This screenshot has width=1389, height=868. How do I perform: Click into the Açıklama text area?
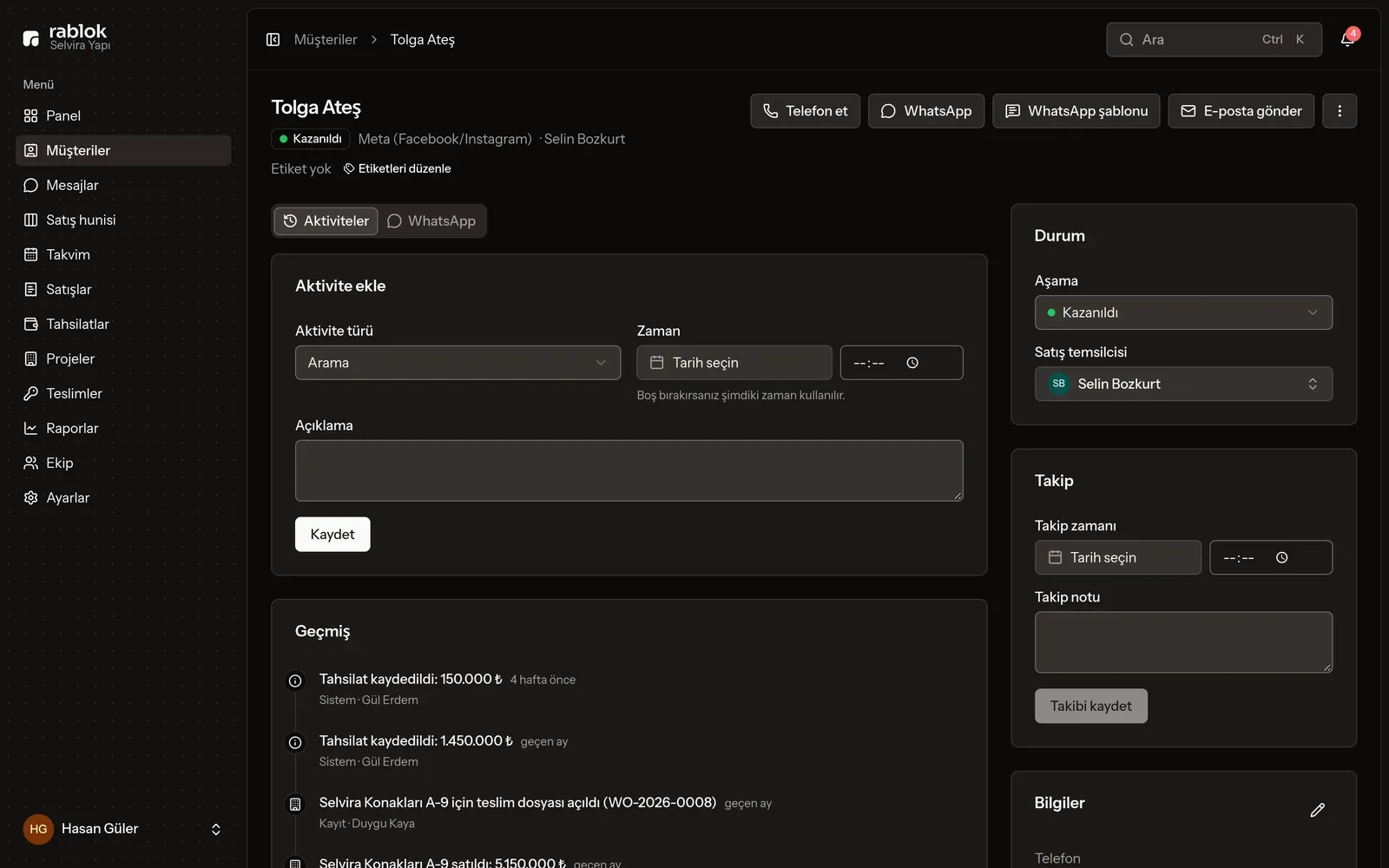[x=629, y=470]
